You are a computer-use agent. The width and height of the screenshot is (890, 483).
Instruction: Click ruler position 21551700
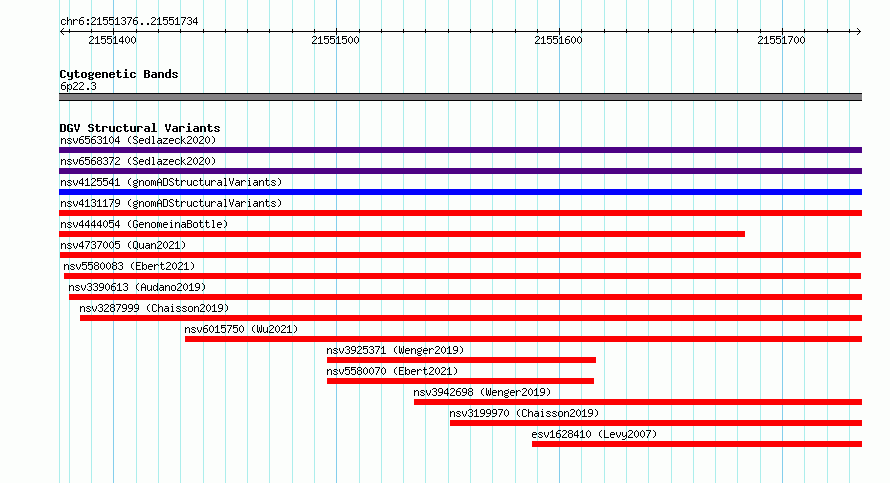[x=782, y=40]
